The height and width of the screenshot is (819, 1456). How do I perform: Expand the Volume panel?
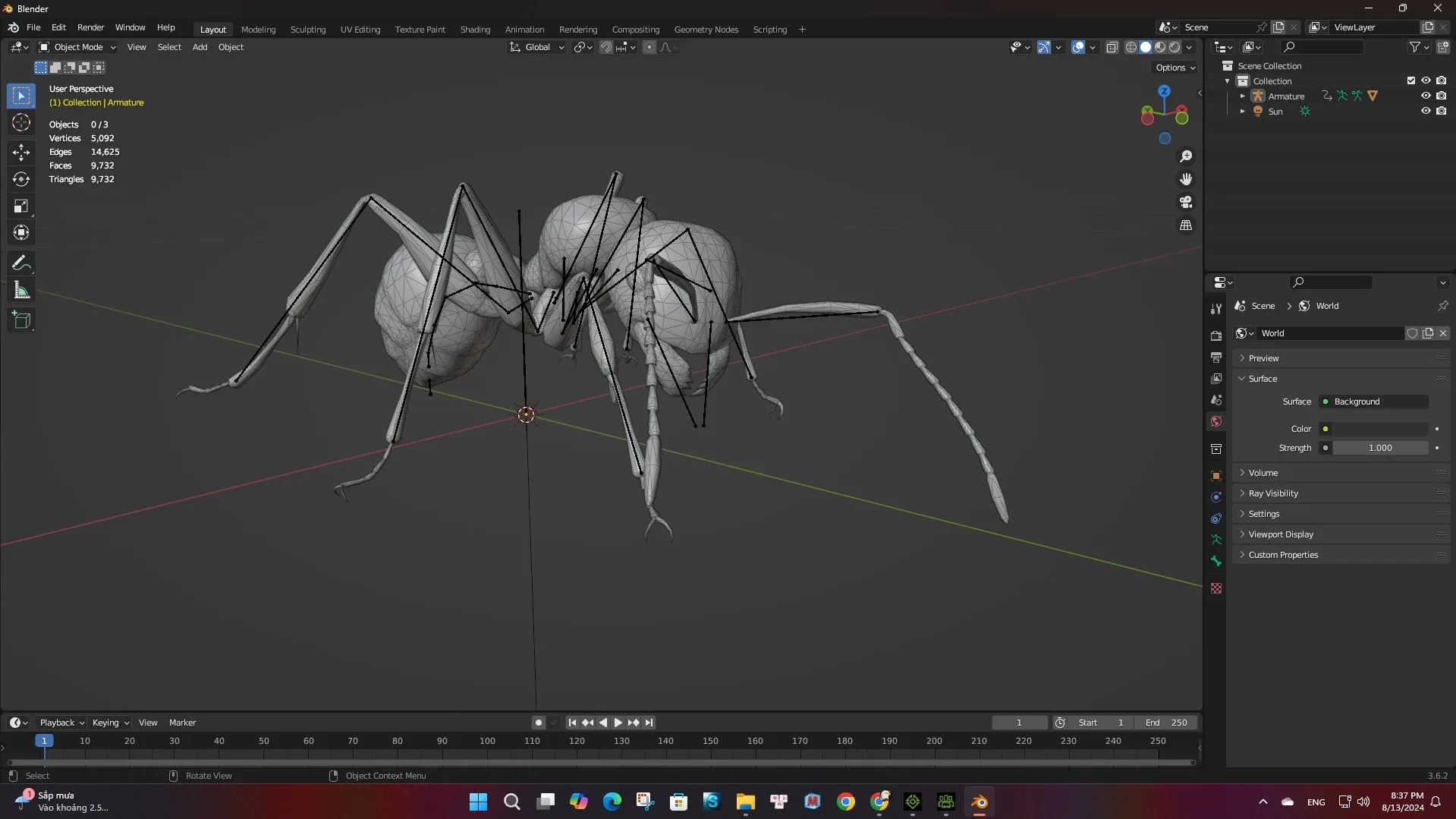pos(1263,473)
